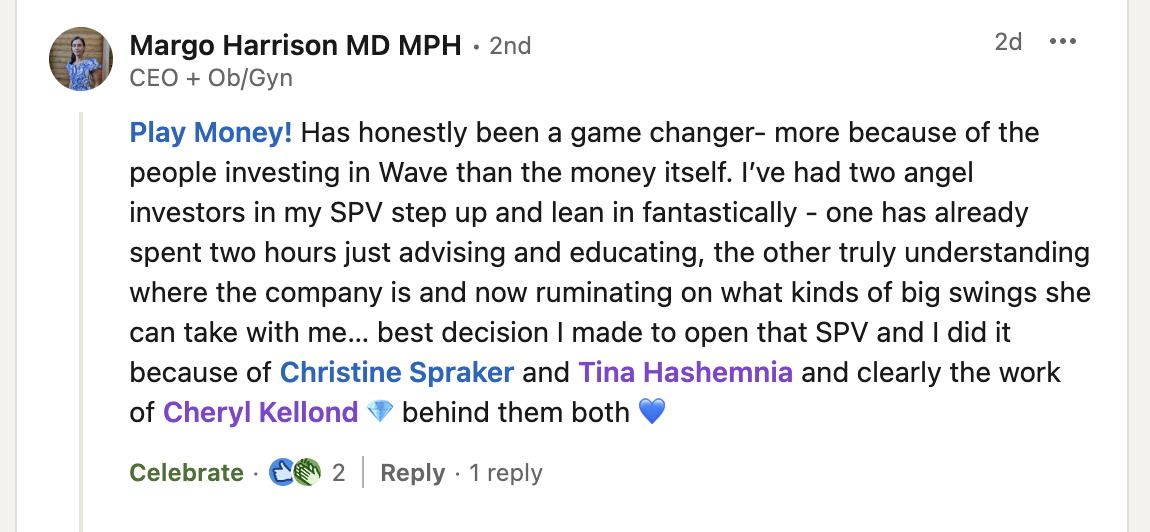
Task: Visit Tina Hashemnia's mentioned profile
Action: [685, 372]
